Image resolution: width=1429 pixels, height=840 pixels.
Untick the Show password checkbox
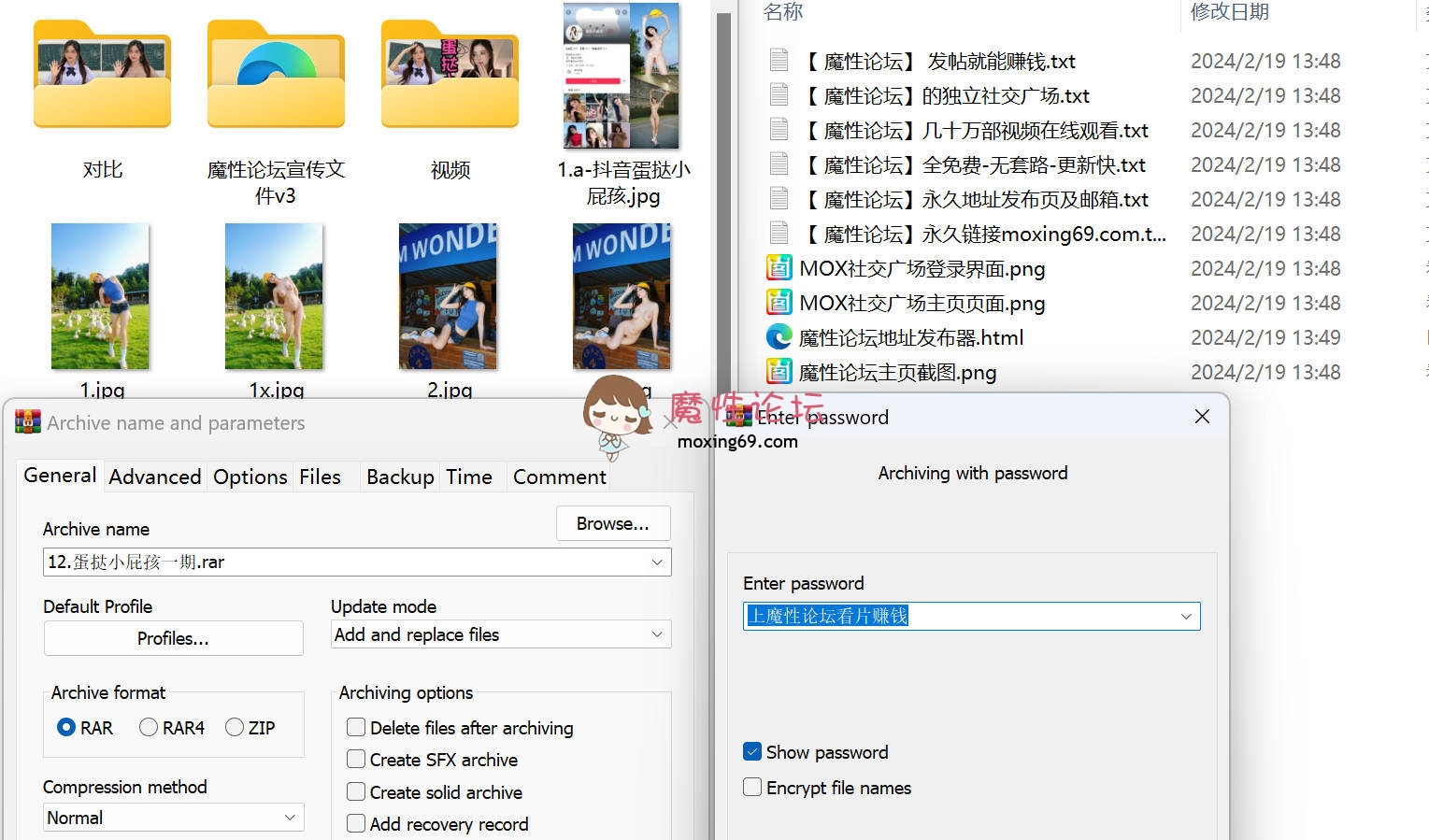coord(752,751)
